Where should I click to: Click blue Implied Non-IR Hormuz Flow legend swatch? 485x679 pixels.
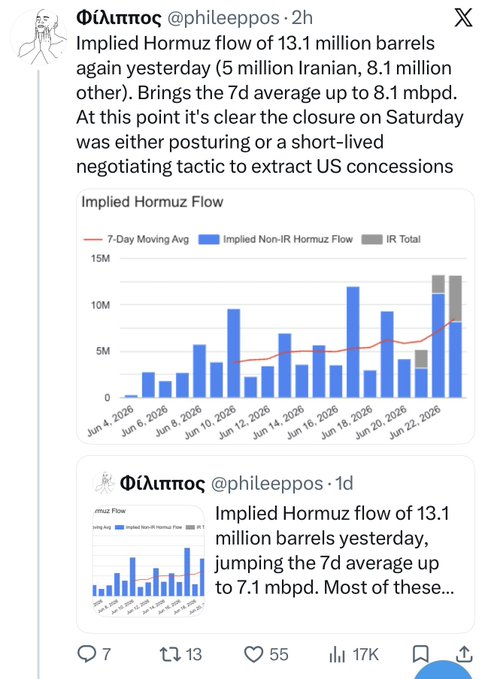pos(208,239)
